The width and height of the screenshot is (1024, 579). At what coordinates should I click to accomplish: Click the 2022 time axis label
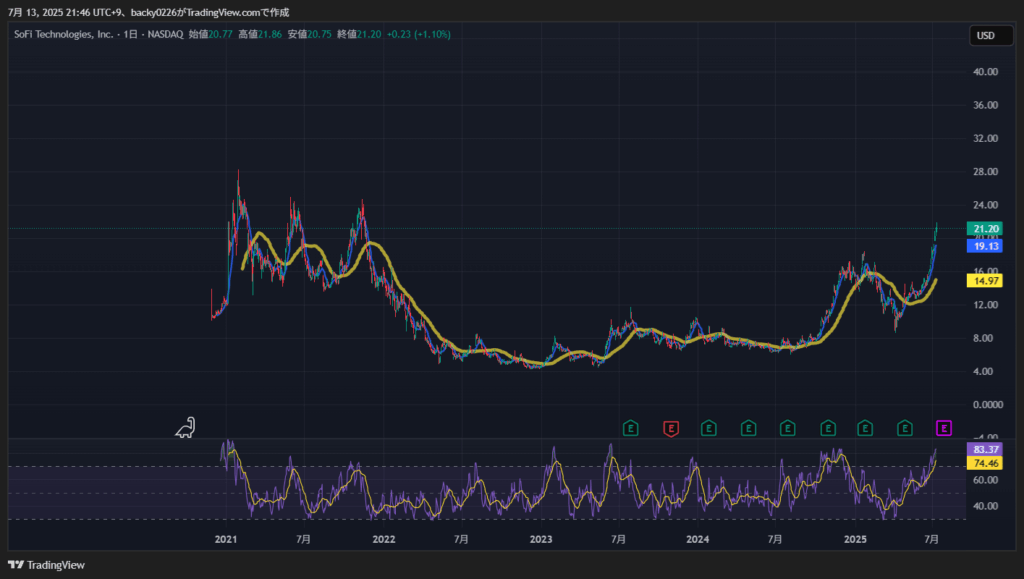pos(383,539)
